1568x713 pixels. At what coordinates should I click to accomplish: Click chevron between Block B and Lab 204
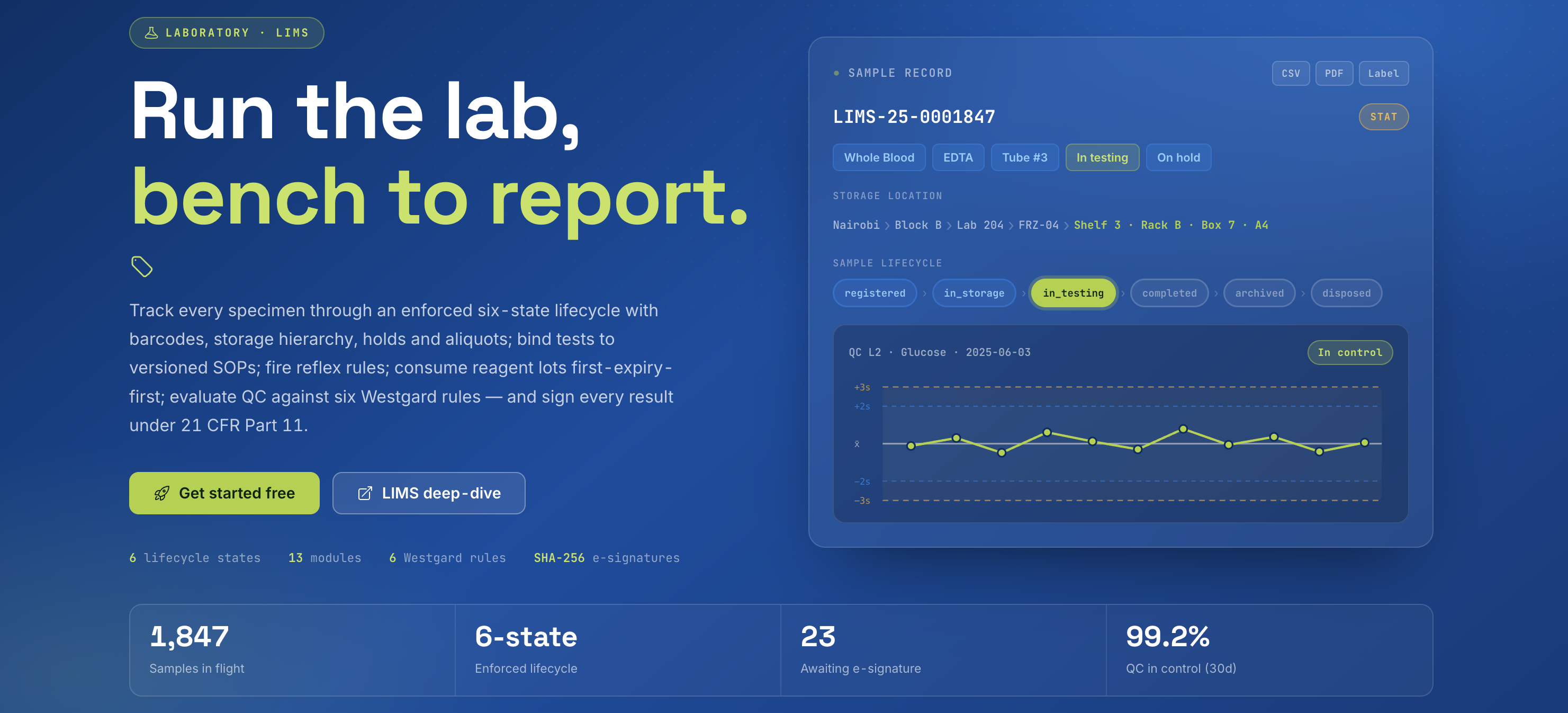(949, 226)
